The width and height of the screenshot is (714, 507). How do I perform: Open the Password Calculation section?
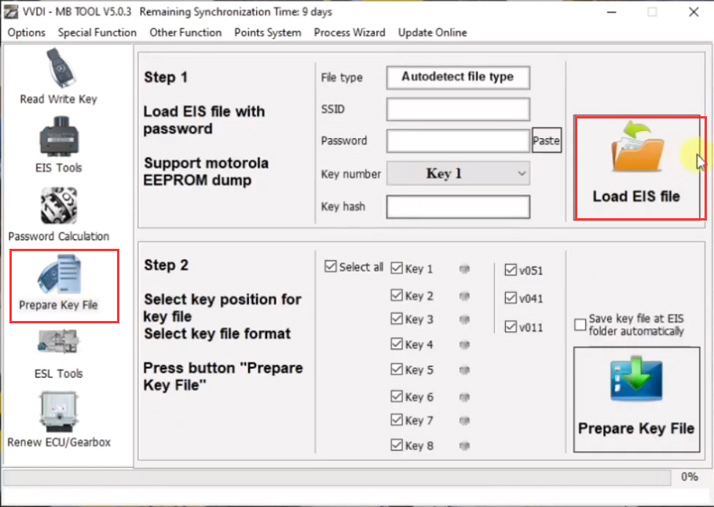pos(59,215)
